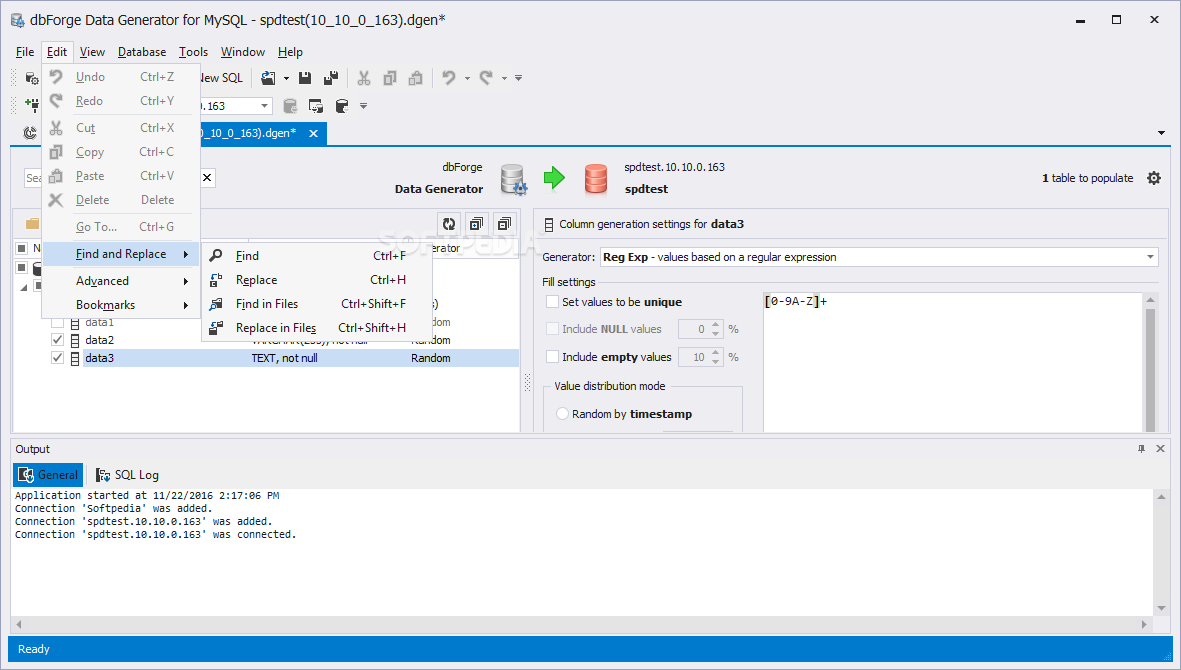Viewport: 1181px width, 670px height.
Task: Expand the Advanced submenu
Action: pyautogui.click(x=121, y=281)
